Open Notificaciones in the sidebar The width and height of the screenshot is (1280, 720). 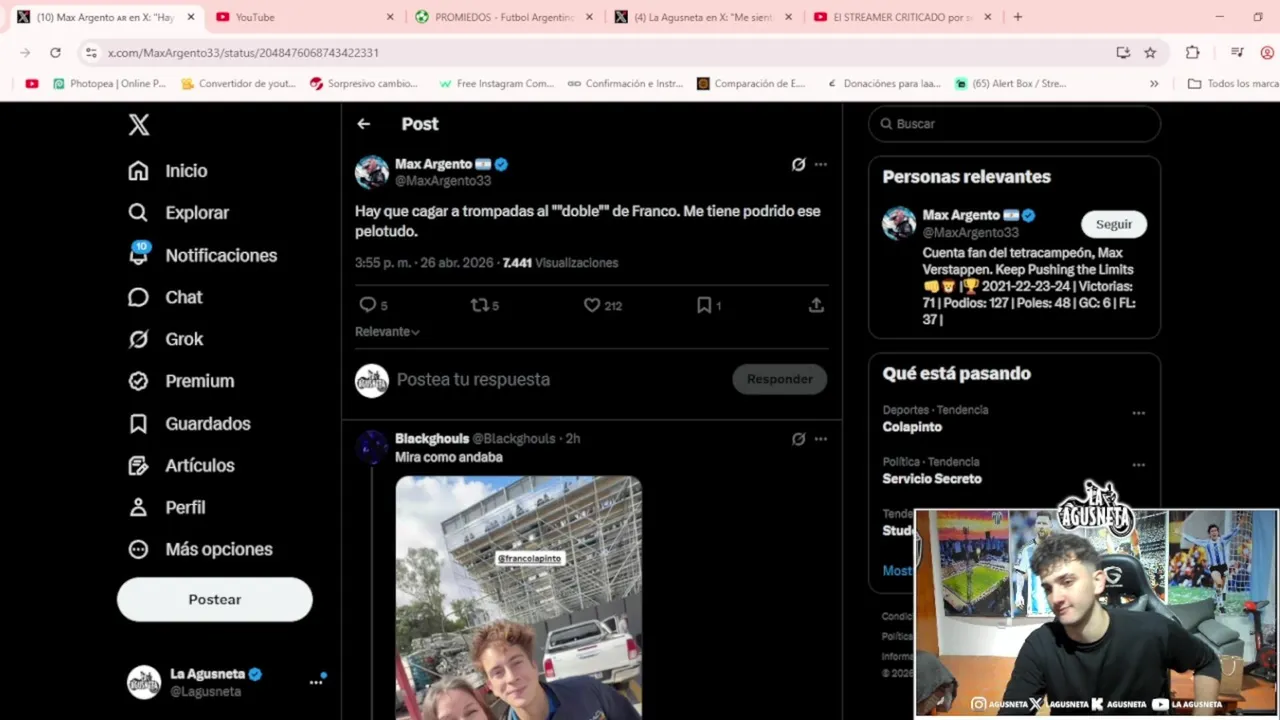202,255
